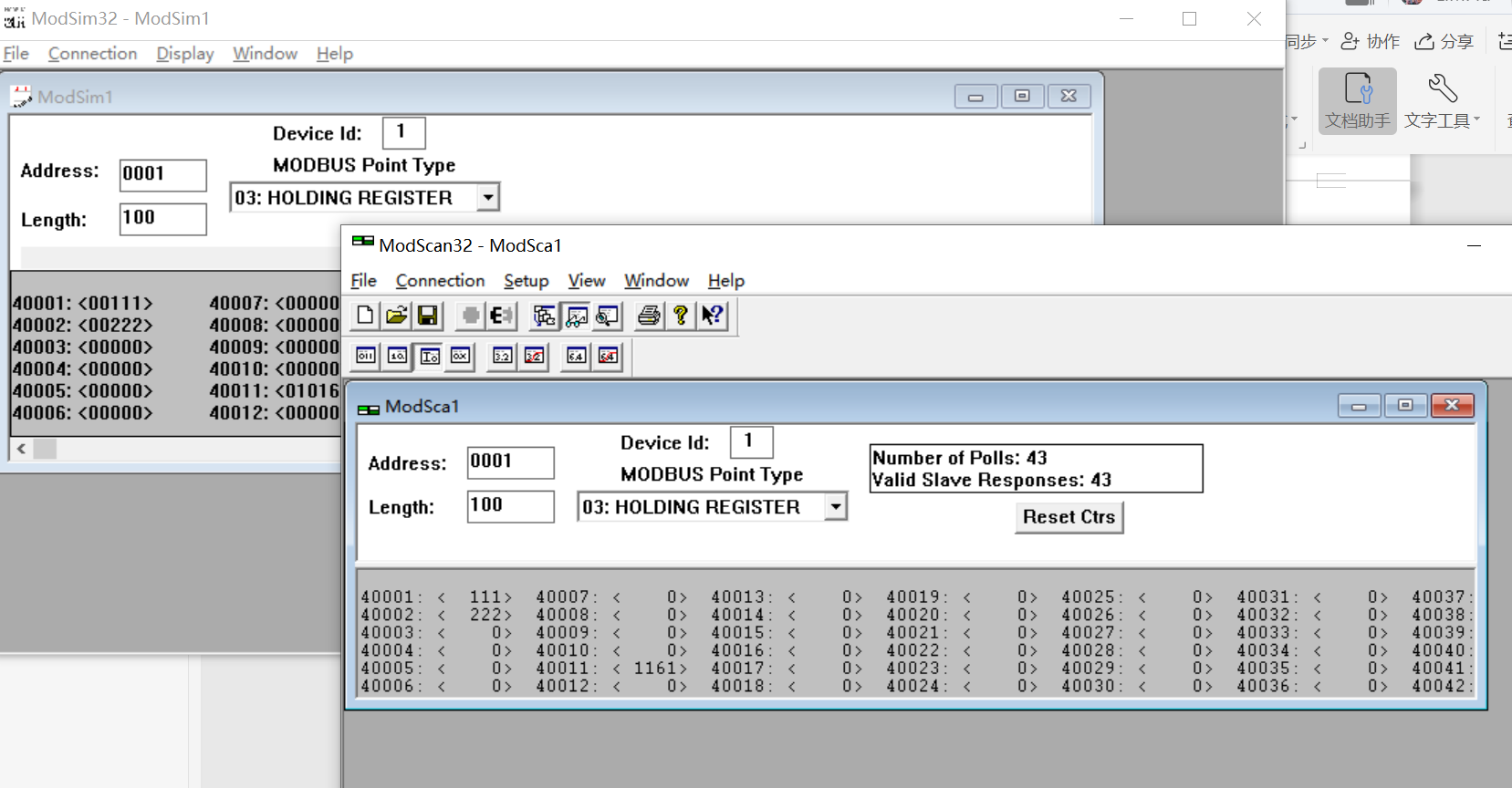
Task: Minimize the ModSim1 child window
Action: click(975, 96)
